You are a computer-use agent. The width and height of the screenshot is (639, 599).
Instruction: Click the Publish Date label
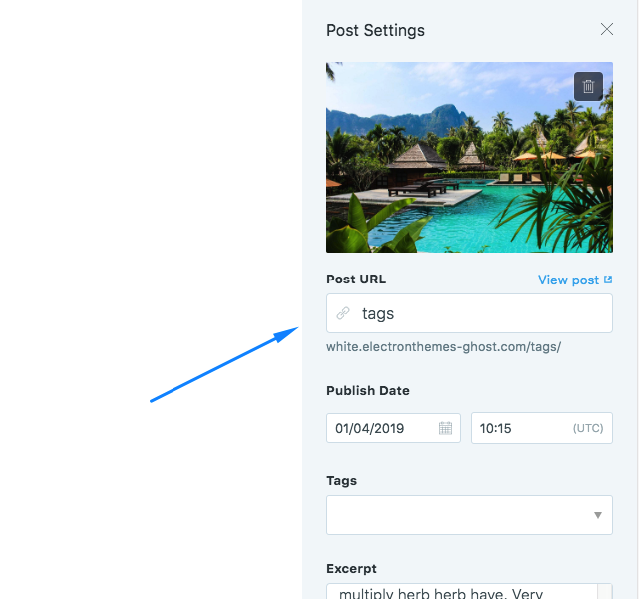[368, 390]
